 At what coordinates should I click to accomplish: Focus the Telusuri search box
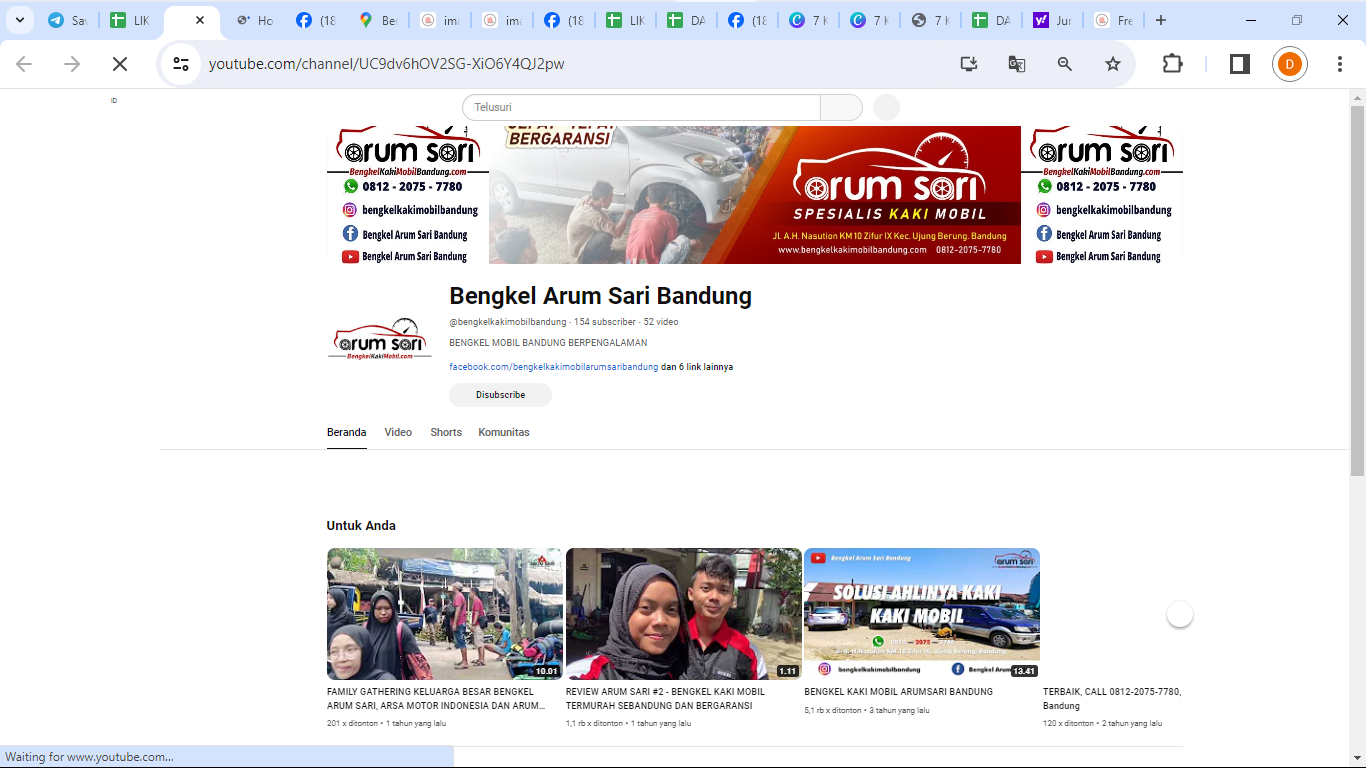pos(641,107)
